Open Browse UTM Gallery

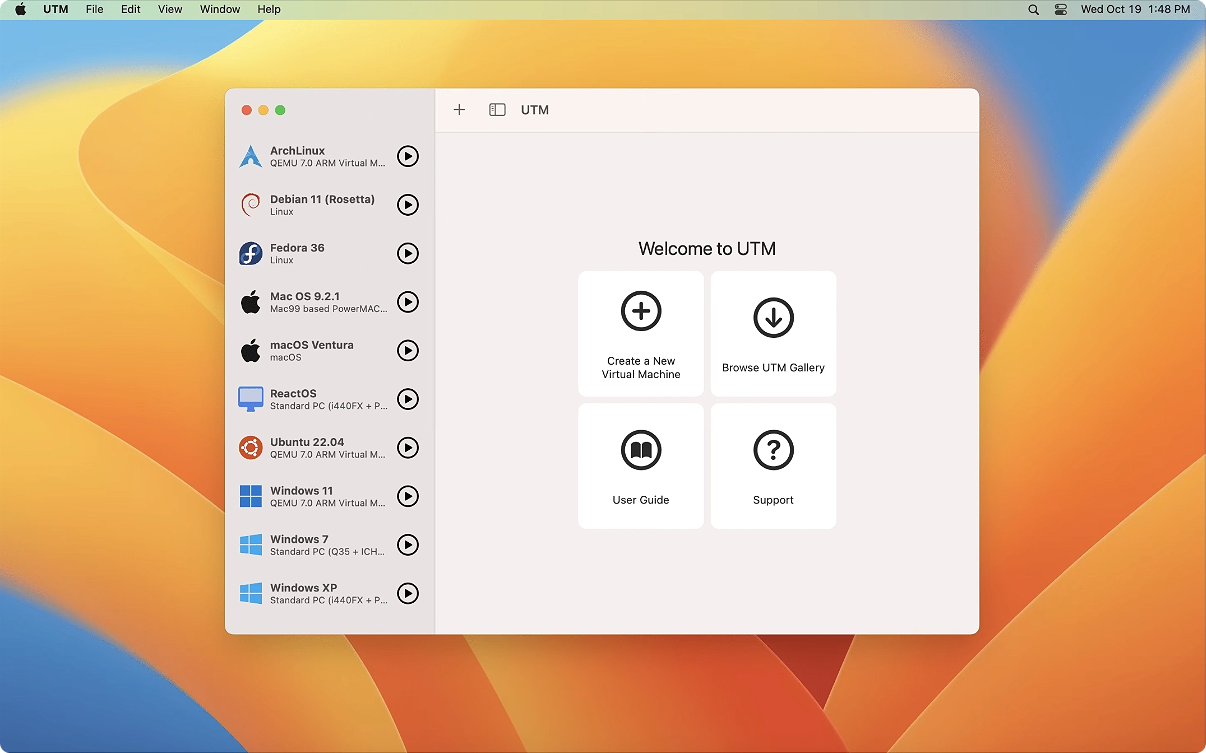(773, 334)
